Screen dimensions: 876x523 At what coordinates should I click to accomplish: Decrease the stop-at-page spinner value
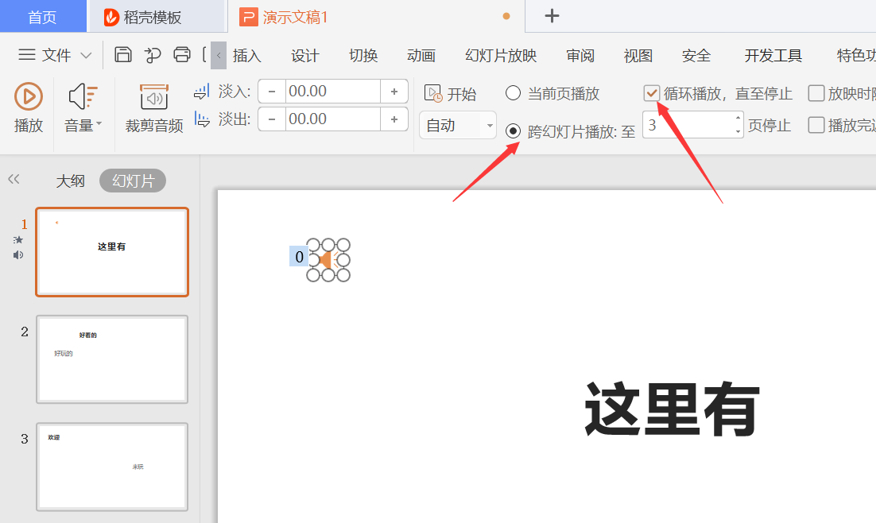coord(738,131)
